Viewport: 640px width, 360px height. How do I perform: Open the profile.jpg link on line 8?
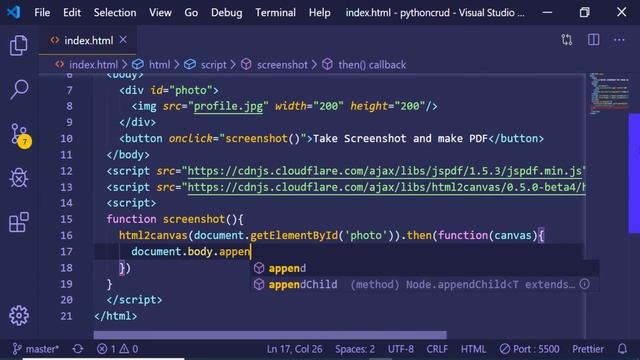pyautogui.click(x=228, y=106)
